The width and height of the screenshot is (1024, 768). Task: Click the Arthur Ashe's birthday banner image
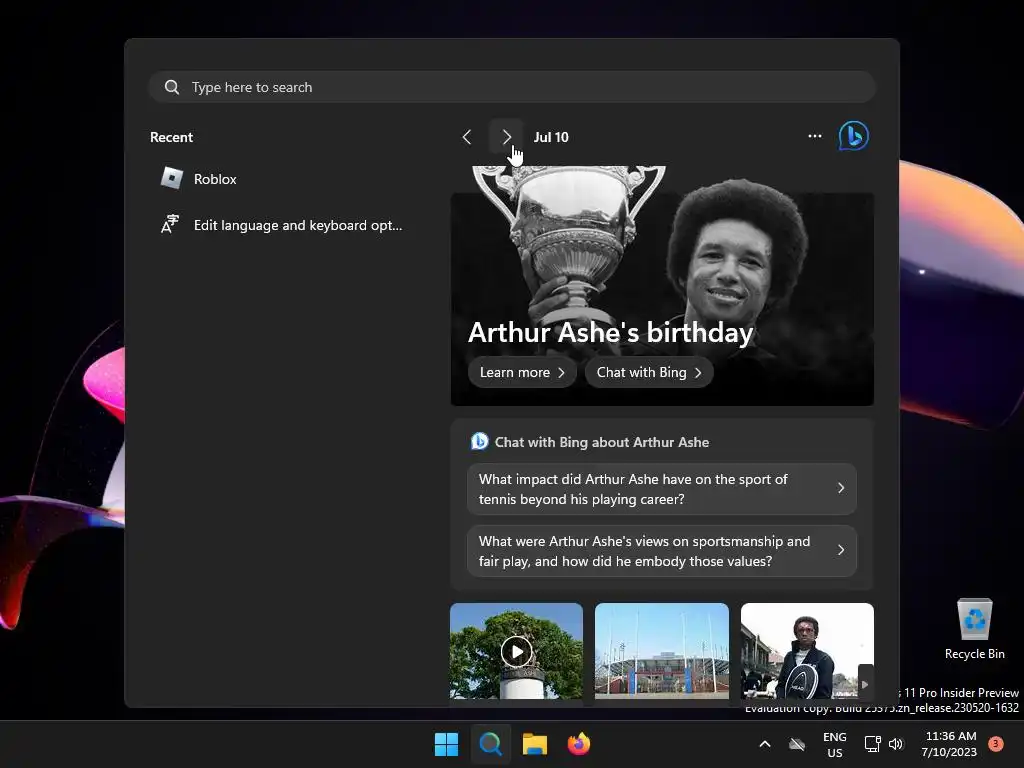(x=662, y=286)
